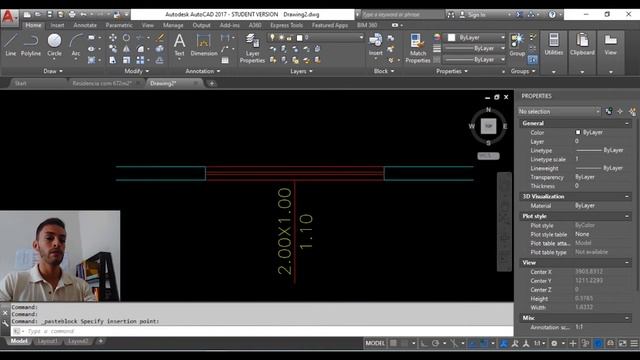Click the customization menu icon in status bar
This screenshot has width=640, height=360.
tap(634, 343)
